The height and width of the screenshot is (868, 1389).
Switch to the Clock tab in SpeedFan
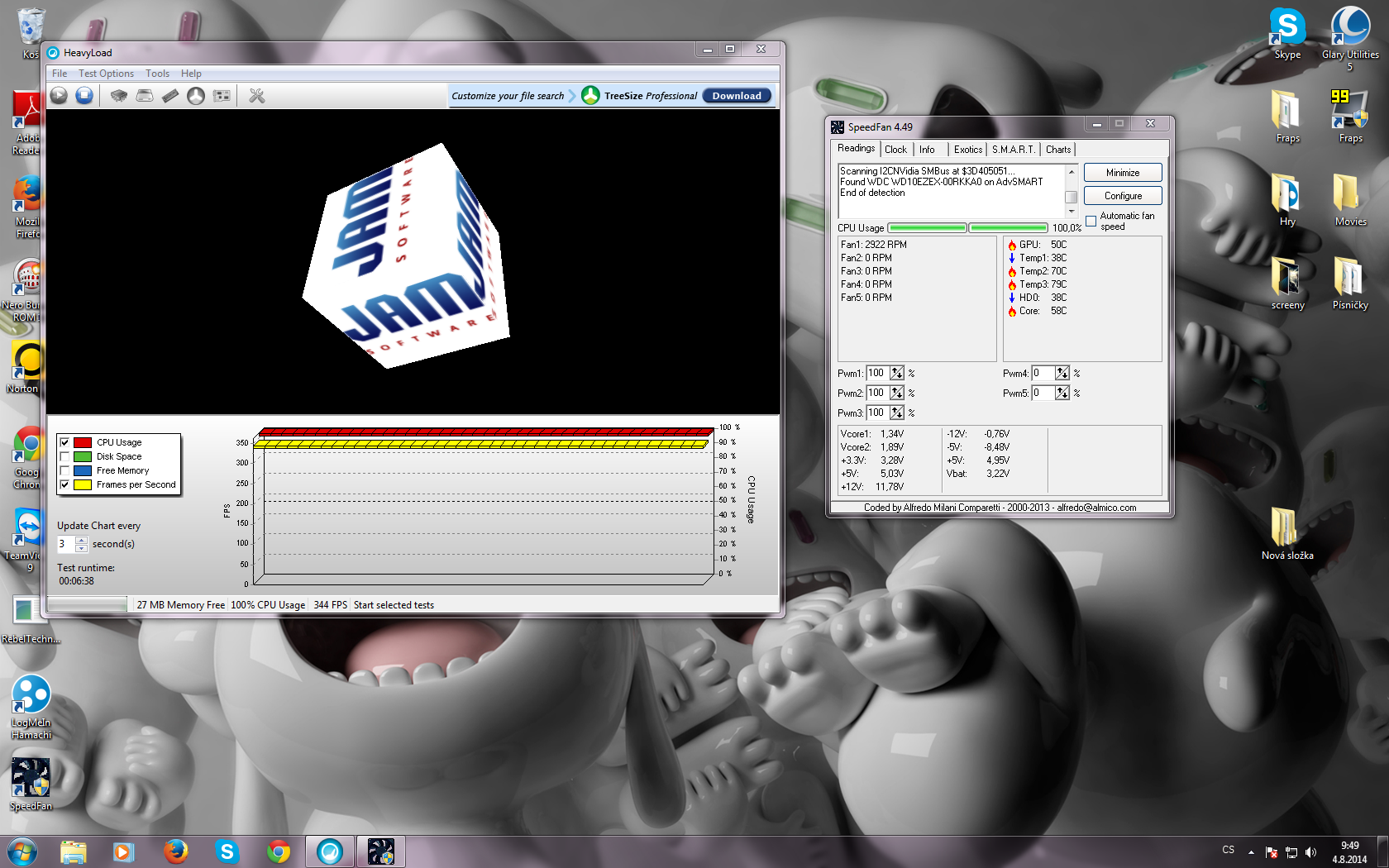[x=895, y=150]
